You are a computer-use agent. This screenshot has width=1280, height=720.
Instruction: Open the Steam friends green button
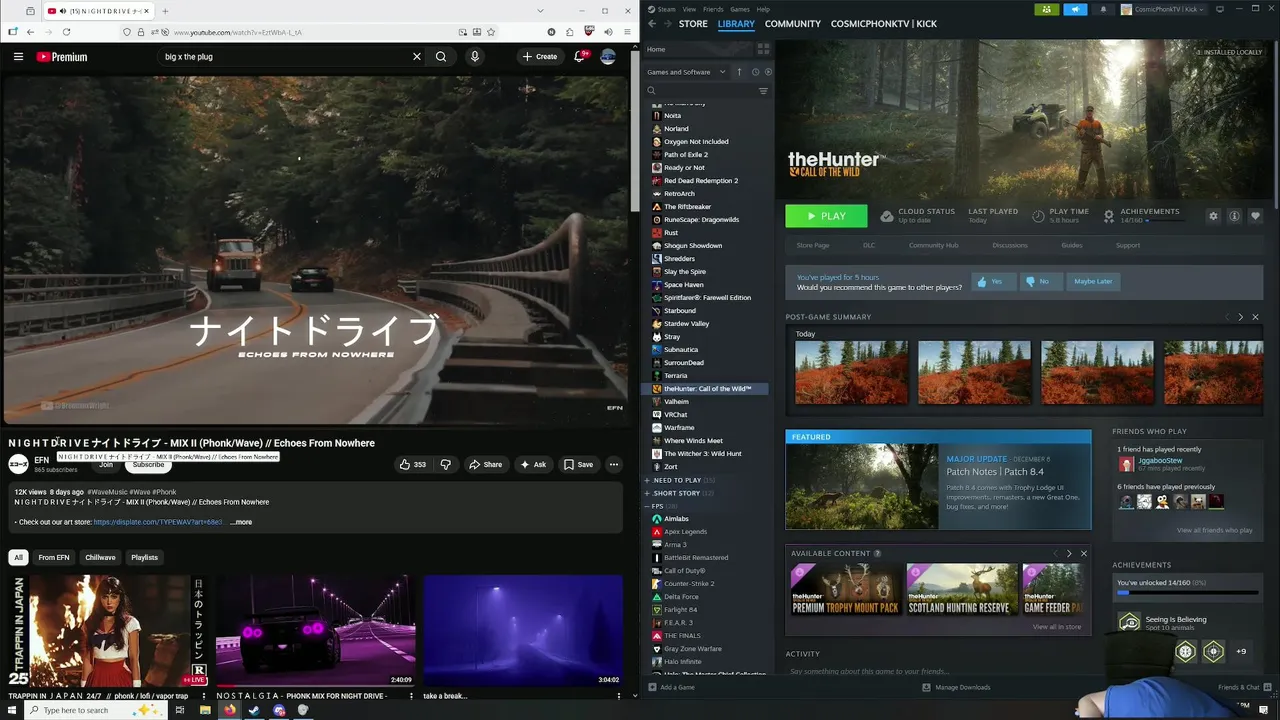[x=1046, y=9]
